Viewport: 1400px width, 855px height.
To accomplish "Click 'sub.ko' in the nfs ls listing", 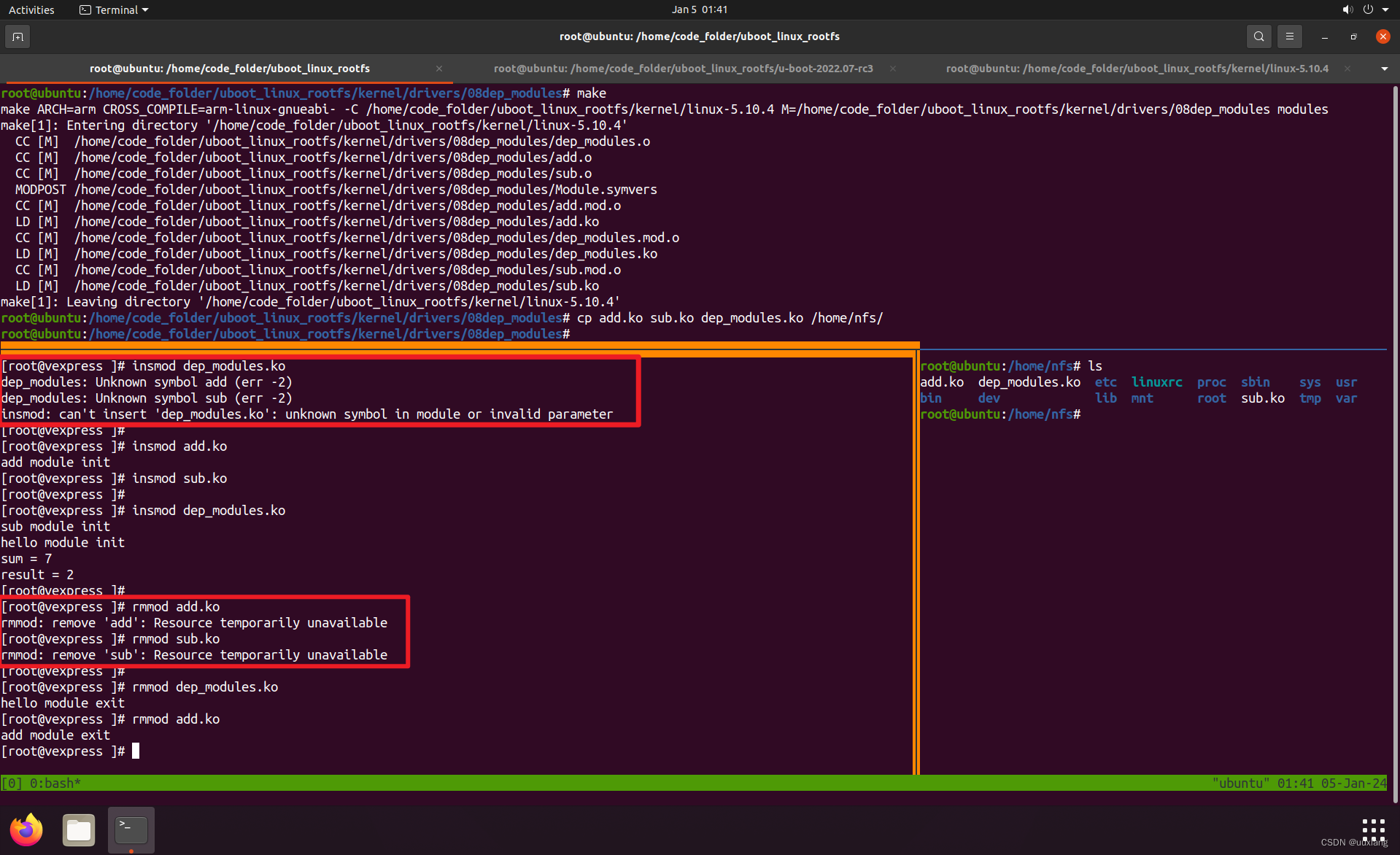I will tap(1263, 398).
